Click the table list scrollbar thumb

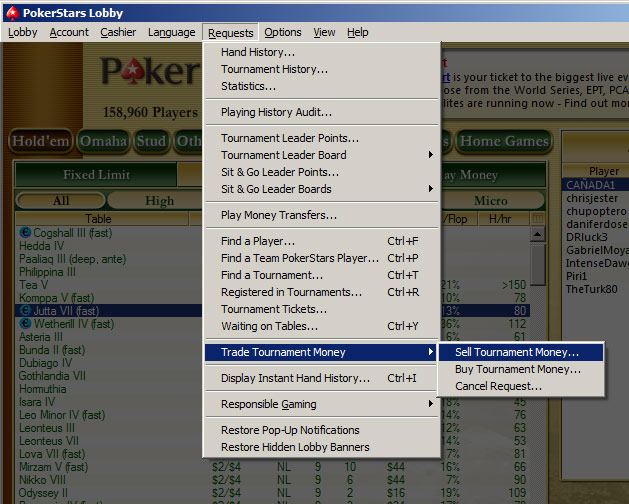tap(538, 265)
